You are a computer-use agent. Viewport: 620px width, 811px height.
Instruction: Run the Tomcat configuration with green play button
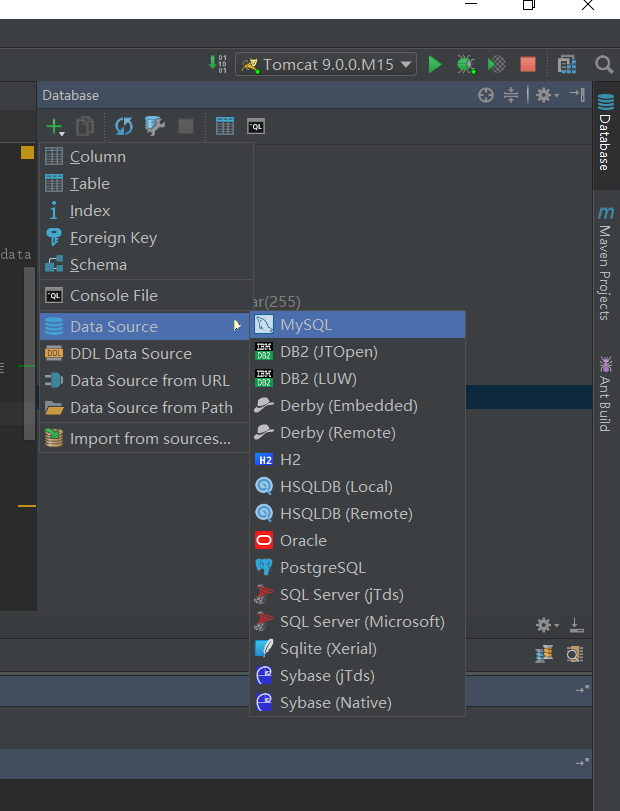435,64
